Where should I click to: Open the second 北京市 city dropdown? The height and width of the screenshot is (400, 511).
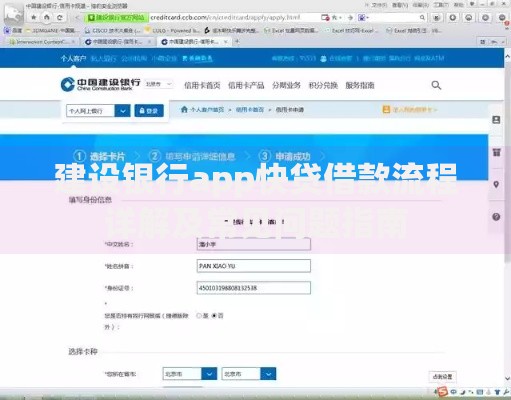(249, 374)
